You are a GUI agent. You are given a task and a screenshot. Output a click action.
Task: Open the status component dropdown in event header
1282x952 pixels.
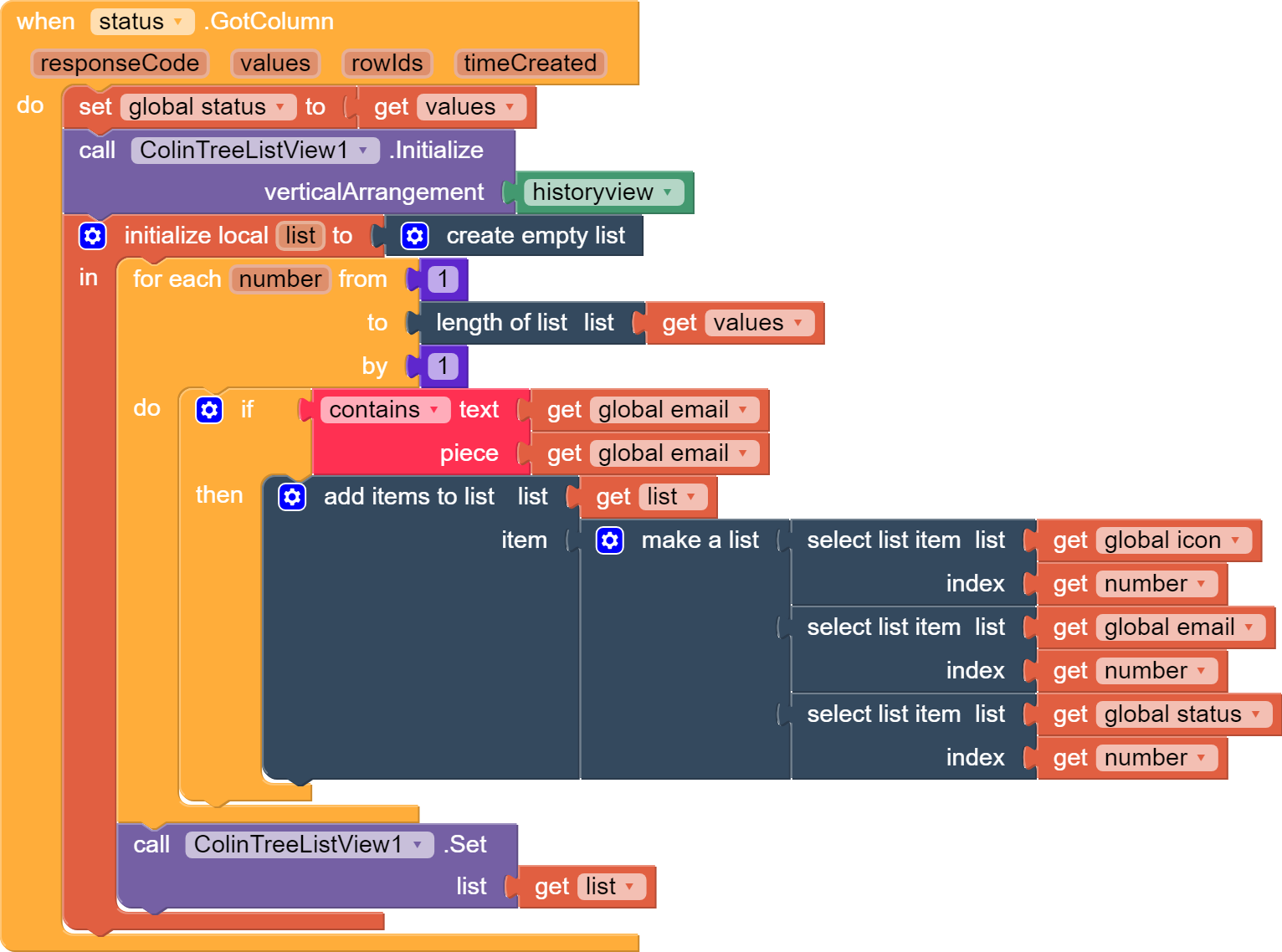point(177,22)
